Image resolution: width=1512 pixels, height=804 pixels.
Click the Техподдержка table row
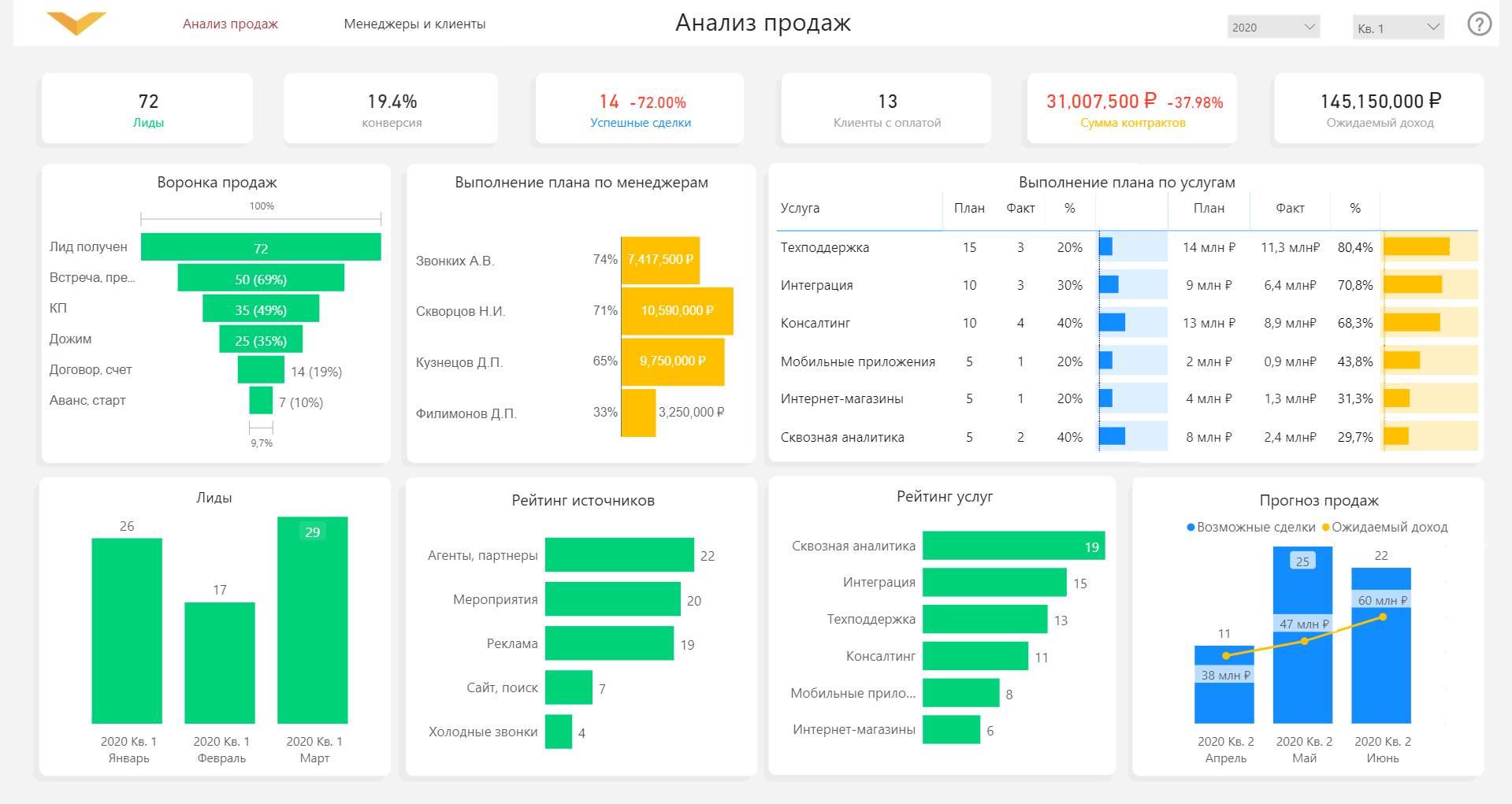point(1127,247)
